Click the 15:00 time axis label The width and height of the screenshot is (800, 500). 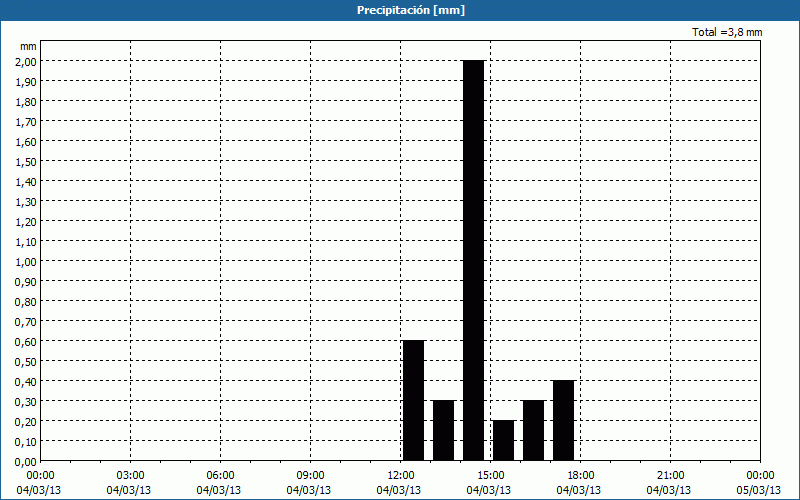(x=490, y=476)
